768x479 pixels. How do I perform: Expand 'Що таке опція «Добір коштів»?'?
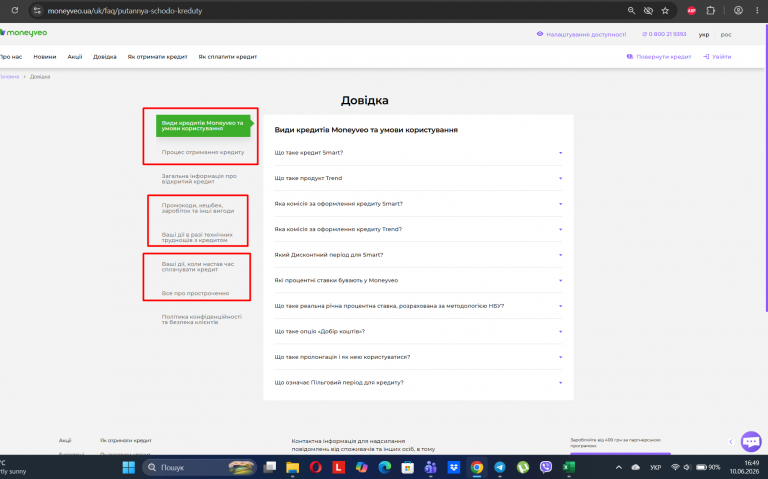pyautogui.click(x=418, y=331)
